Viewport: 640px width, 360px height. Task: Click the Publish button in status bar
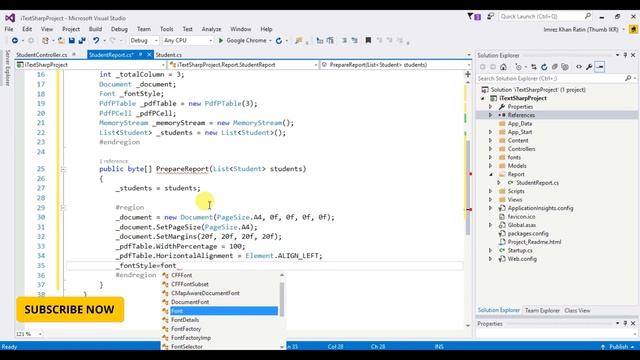[x=618, y=347]
